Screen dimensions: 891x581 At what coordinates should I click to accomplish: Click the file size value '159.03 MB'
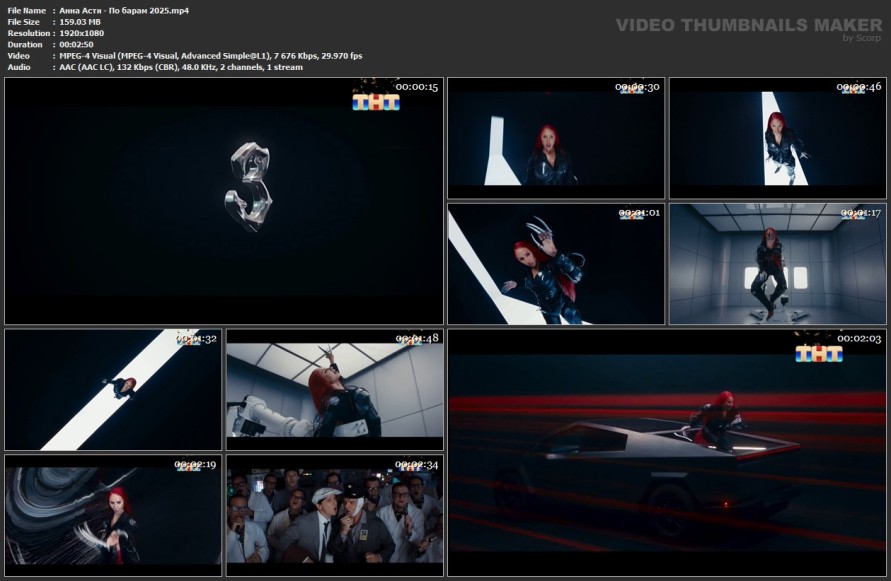tap(80, 22)
